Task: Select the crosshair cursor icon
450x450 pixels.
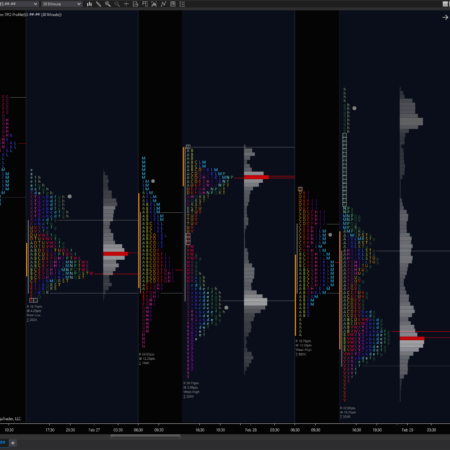Action: click(126, 4)
